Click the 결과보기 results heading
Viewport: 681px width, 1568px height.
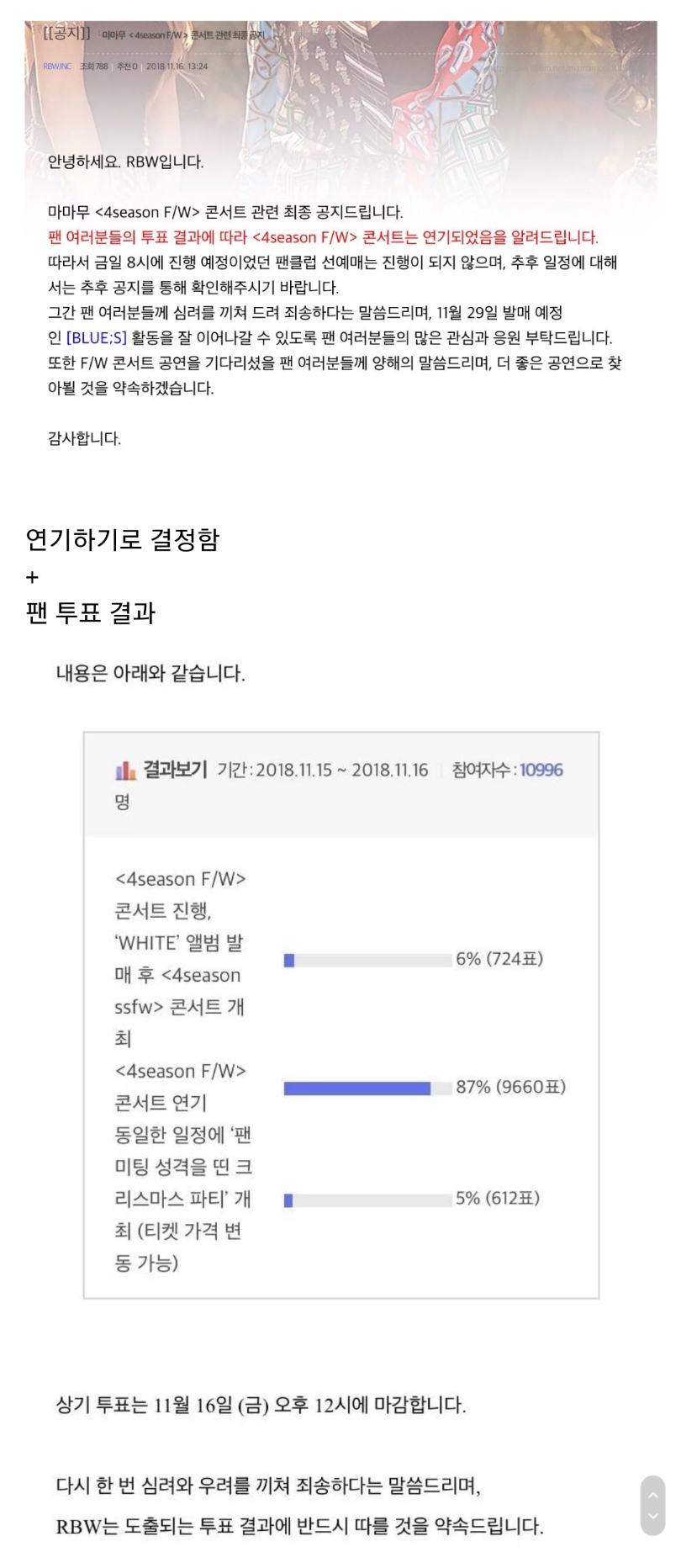click(x=175, y=769)
